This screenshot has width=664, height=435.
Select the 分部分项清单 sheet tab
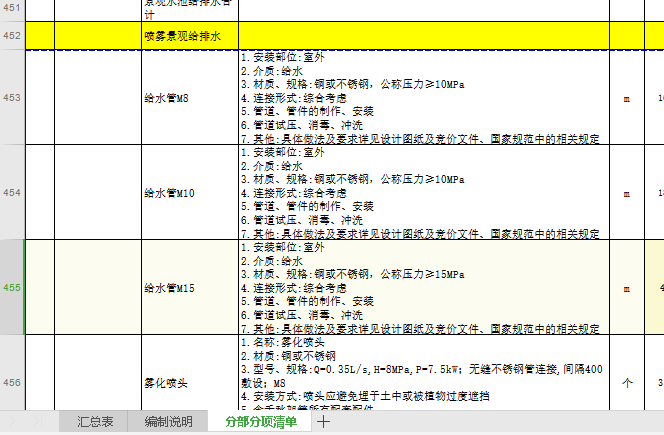[260, 421]
